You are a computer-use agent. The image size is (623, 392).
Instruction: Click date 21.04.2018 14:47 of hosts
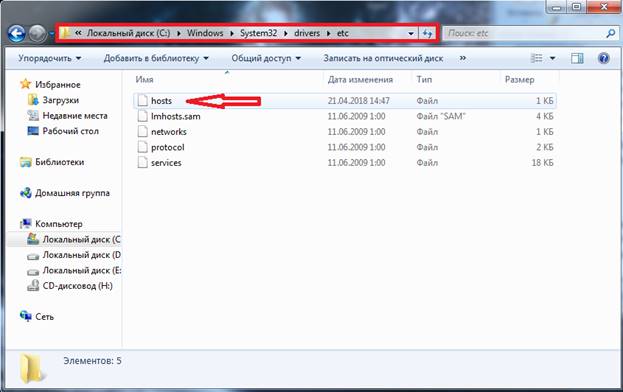[x=358, y=101]
